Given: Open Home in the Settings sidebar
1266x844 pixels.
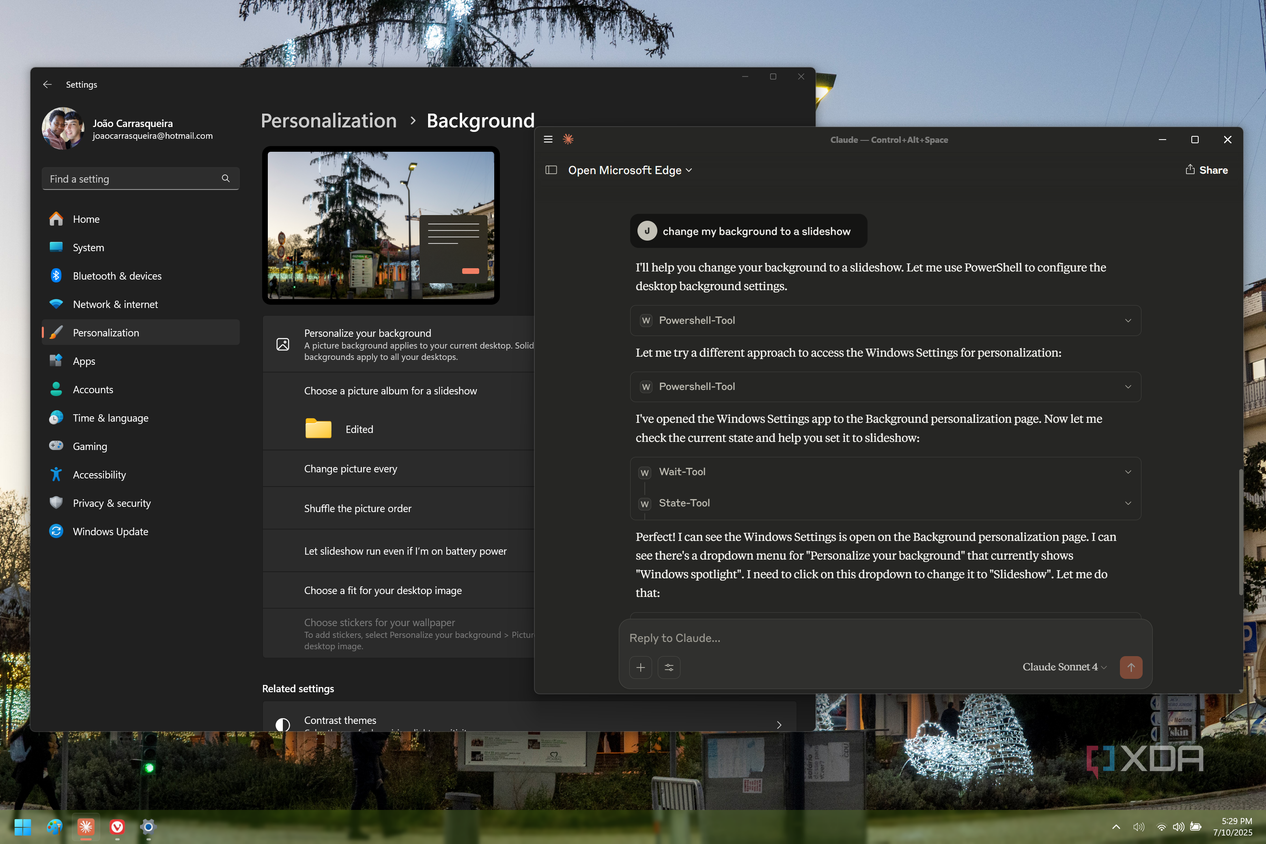Looking at the screenshot, I should click(140, 219).
